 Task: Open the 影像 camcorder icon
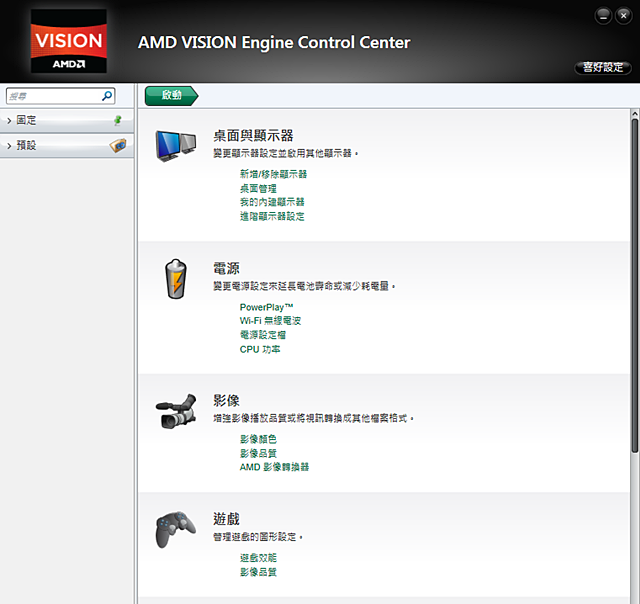click(x=176, y=411)
